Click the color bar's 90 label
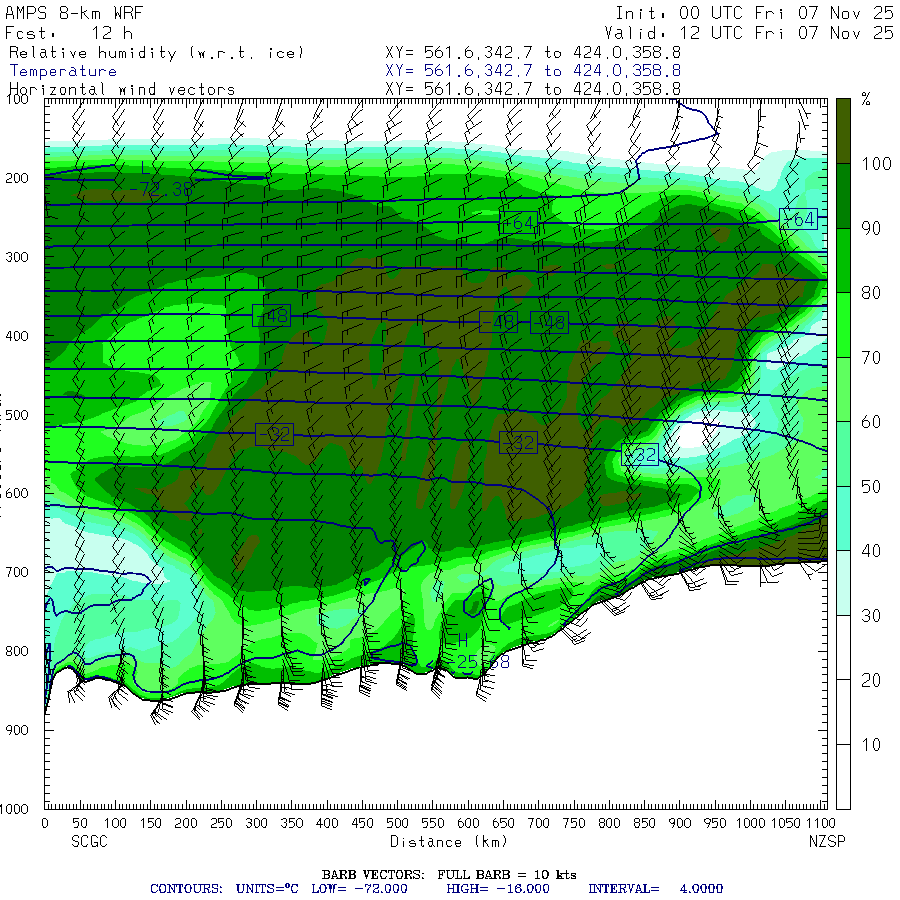900x900 pixels. 871,228
